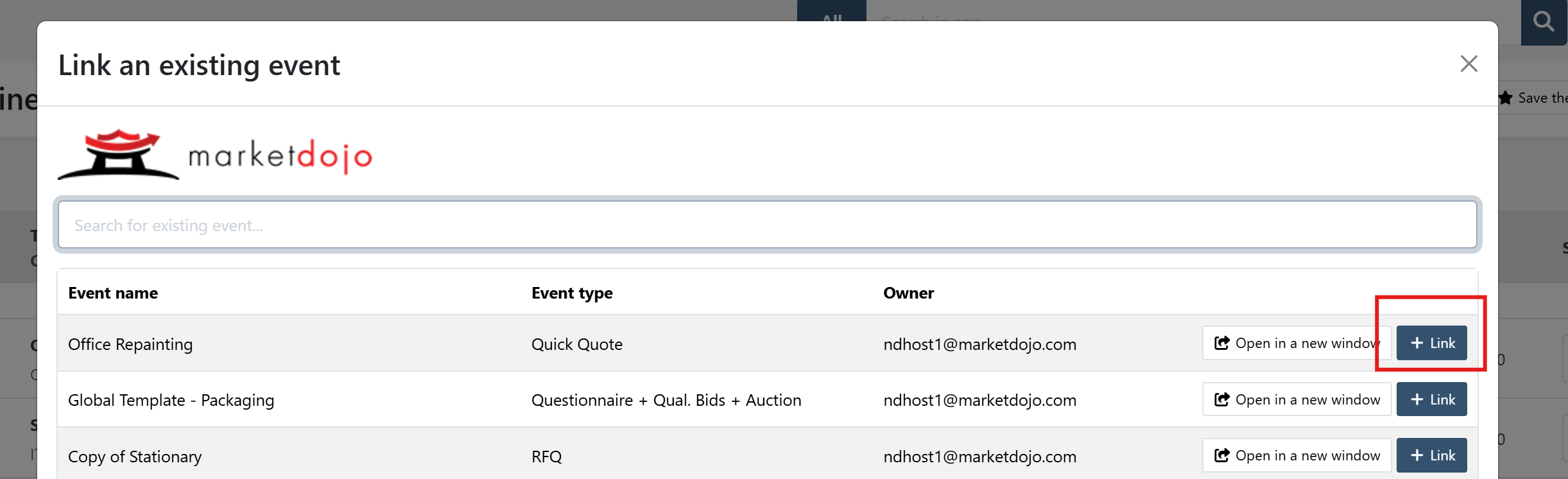Click plus icon in Copy of Stationary Link button

point(1417,455)
